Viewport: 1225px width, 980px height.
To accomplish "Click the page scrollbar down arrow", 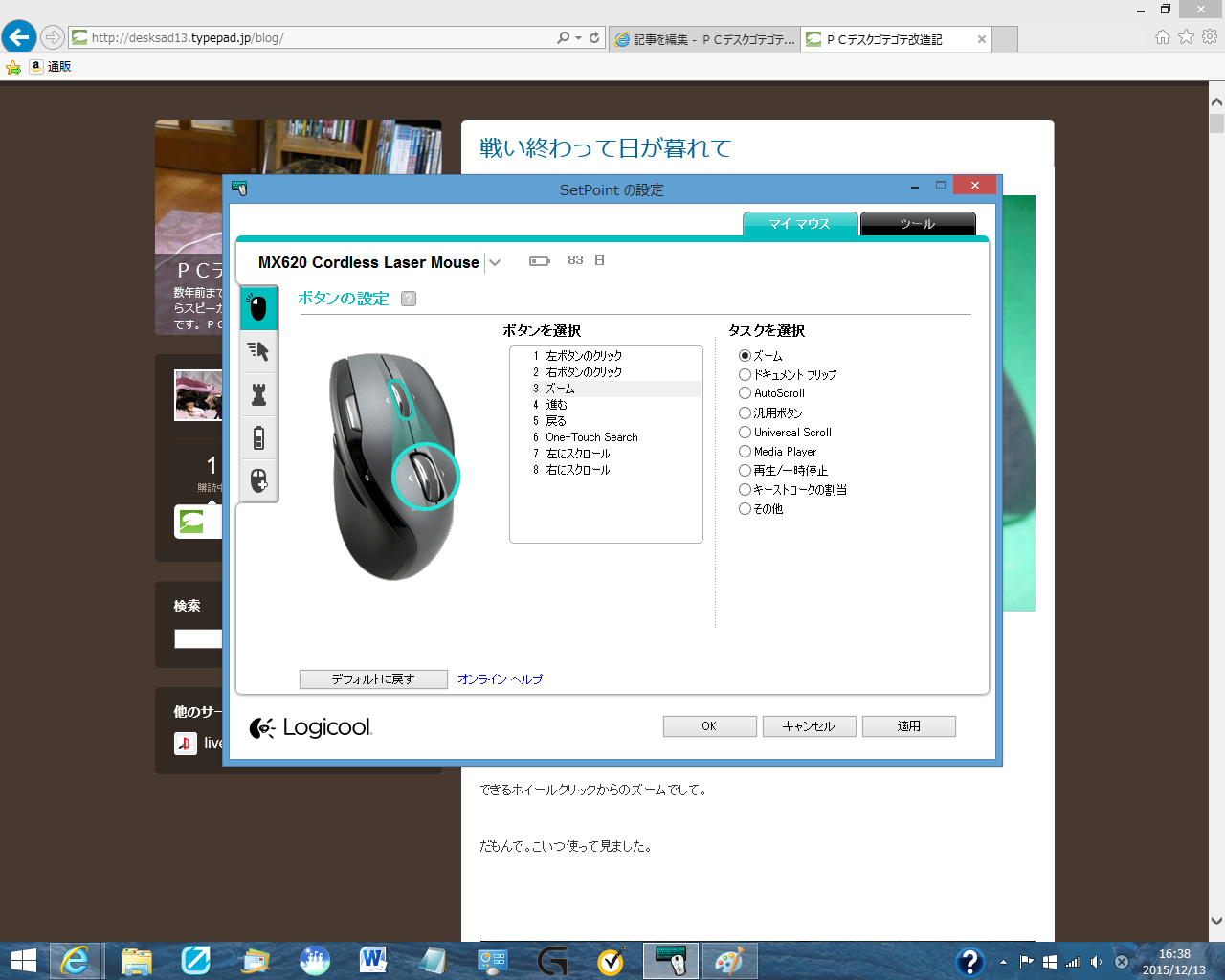I will 1216,922.
